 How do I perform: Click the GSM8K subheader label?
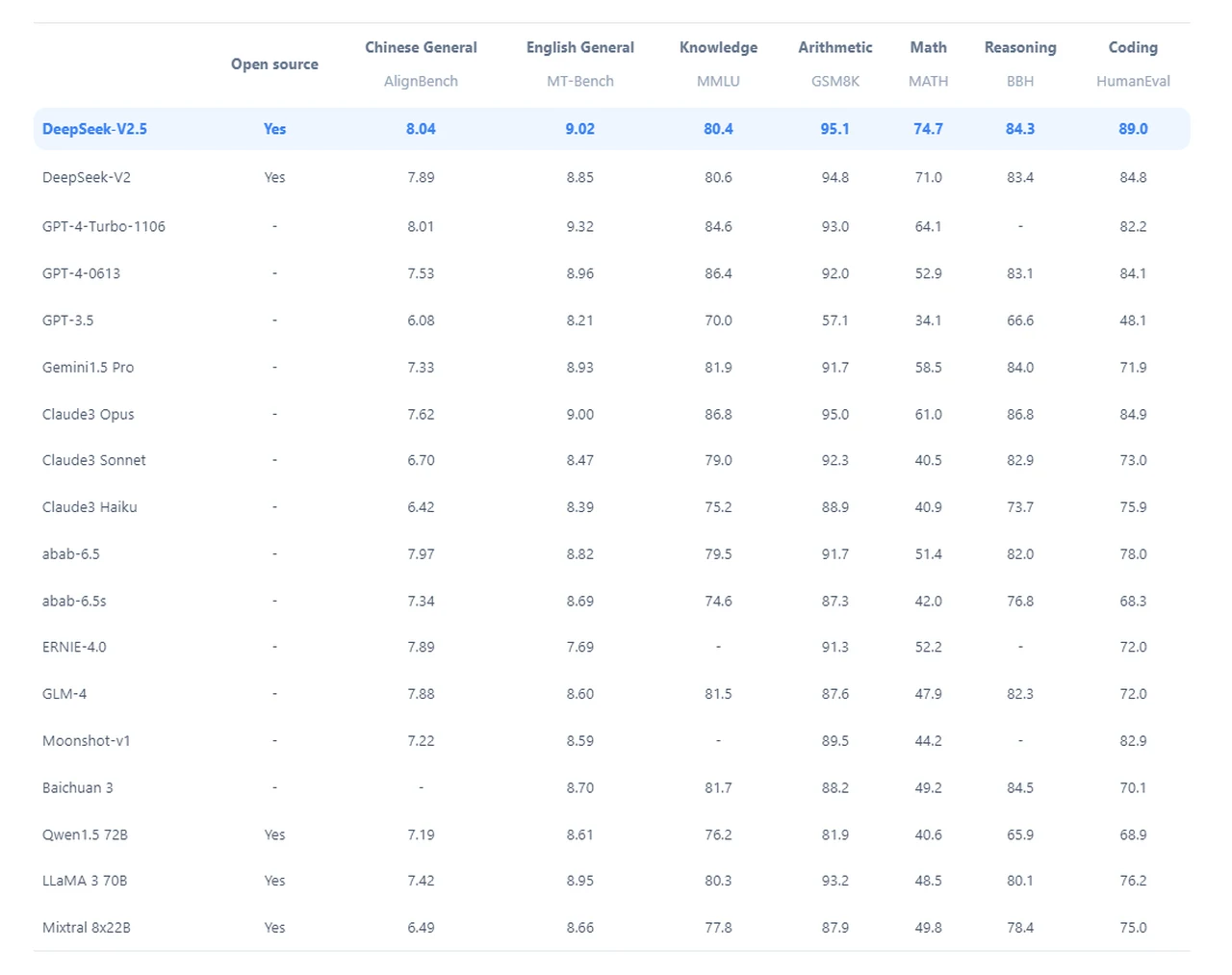click(835, 82)
